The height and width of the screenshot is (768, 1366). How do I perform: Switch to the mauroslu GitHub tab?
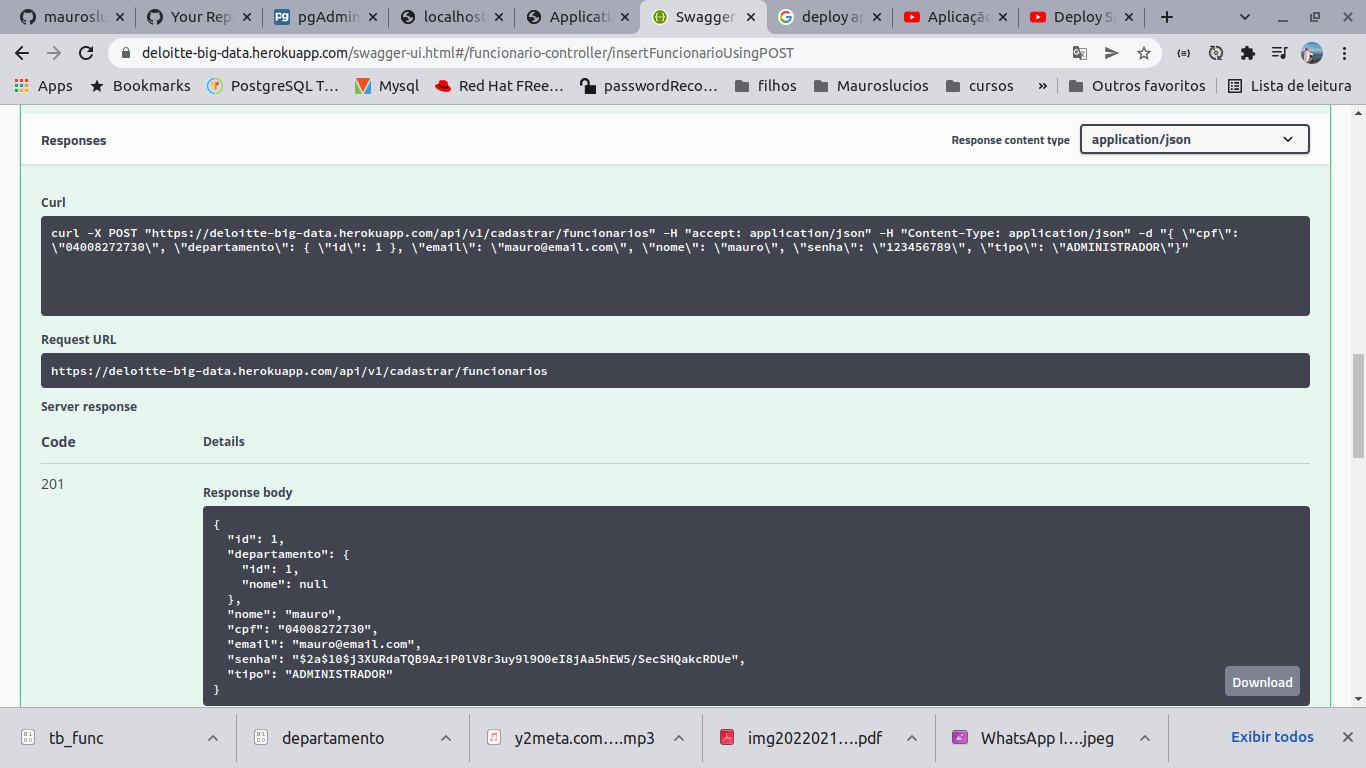[70, 17]
